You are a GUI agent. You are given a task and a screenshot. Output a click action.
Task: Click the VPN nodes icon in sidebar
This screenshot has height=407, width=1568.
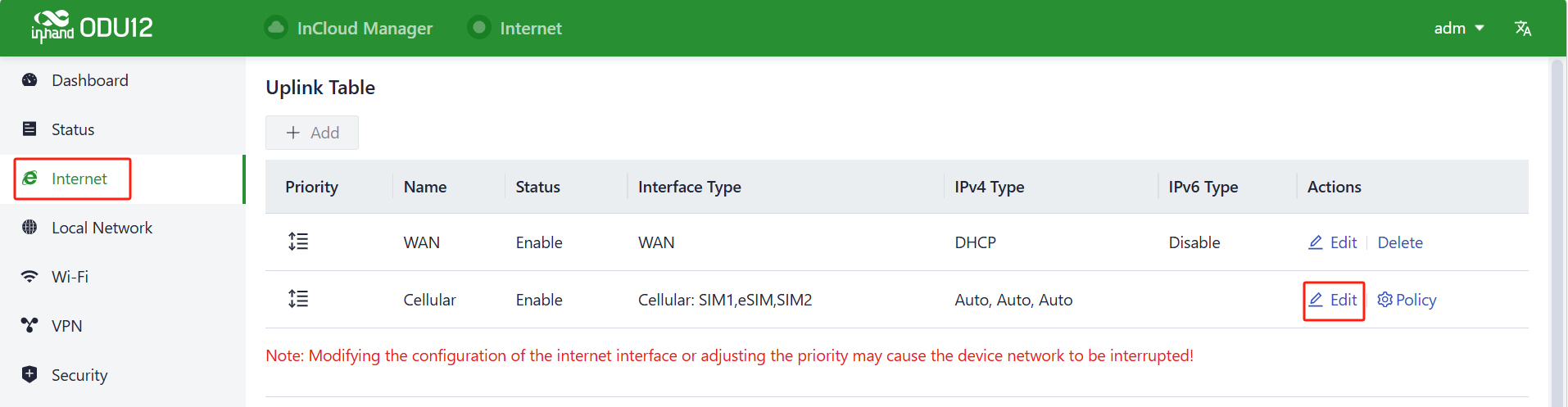(x=29, y=326)
